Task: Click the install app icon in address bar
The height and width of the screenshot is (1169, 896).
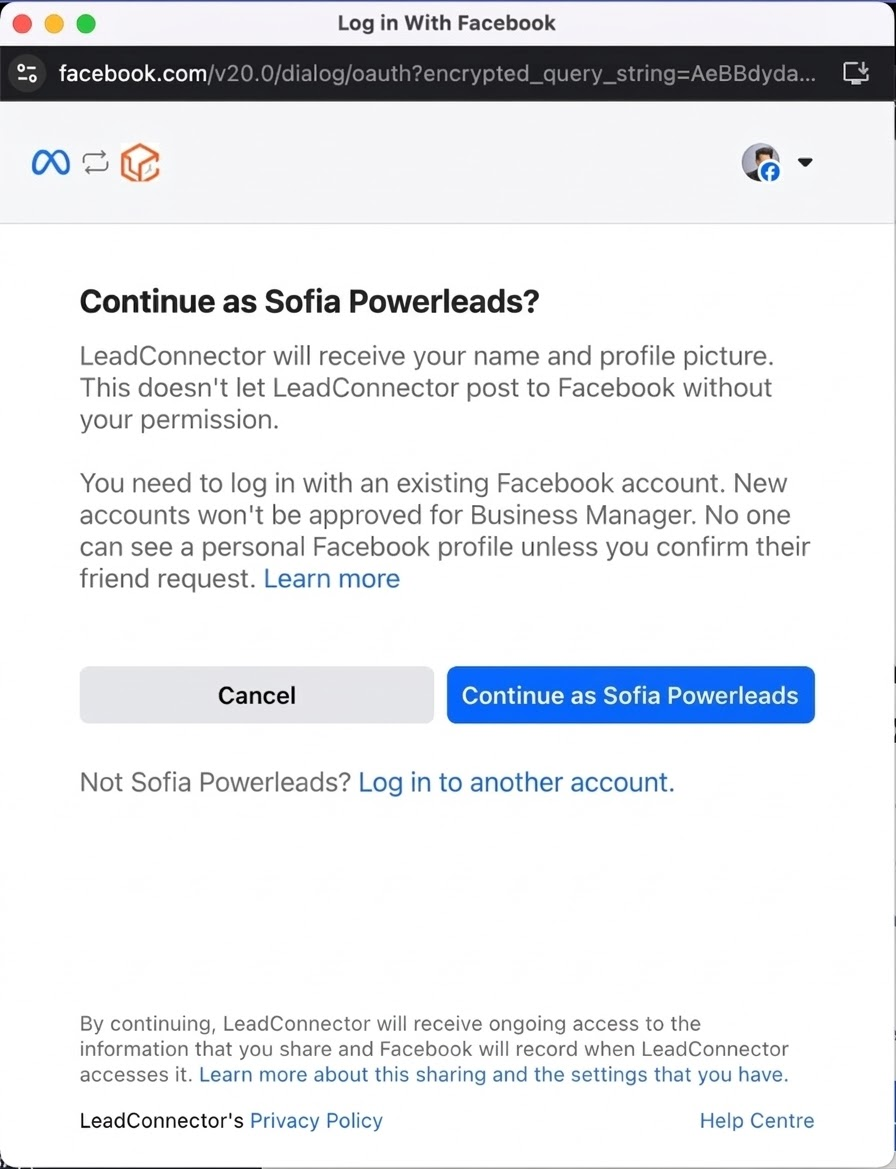Action: coord(856,73)
